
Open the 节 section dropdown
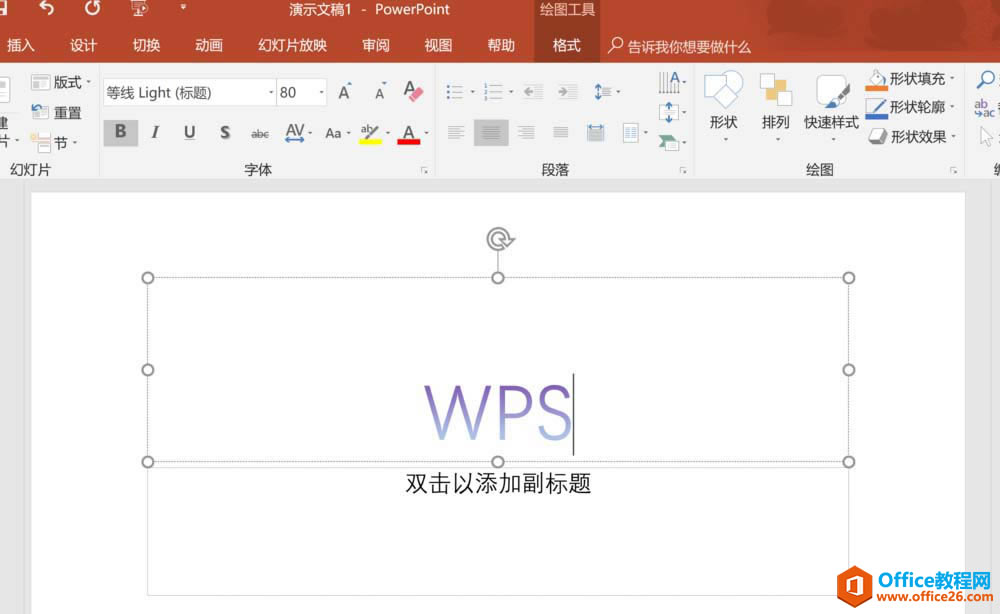54,142
